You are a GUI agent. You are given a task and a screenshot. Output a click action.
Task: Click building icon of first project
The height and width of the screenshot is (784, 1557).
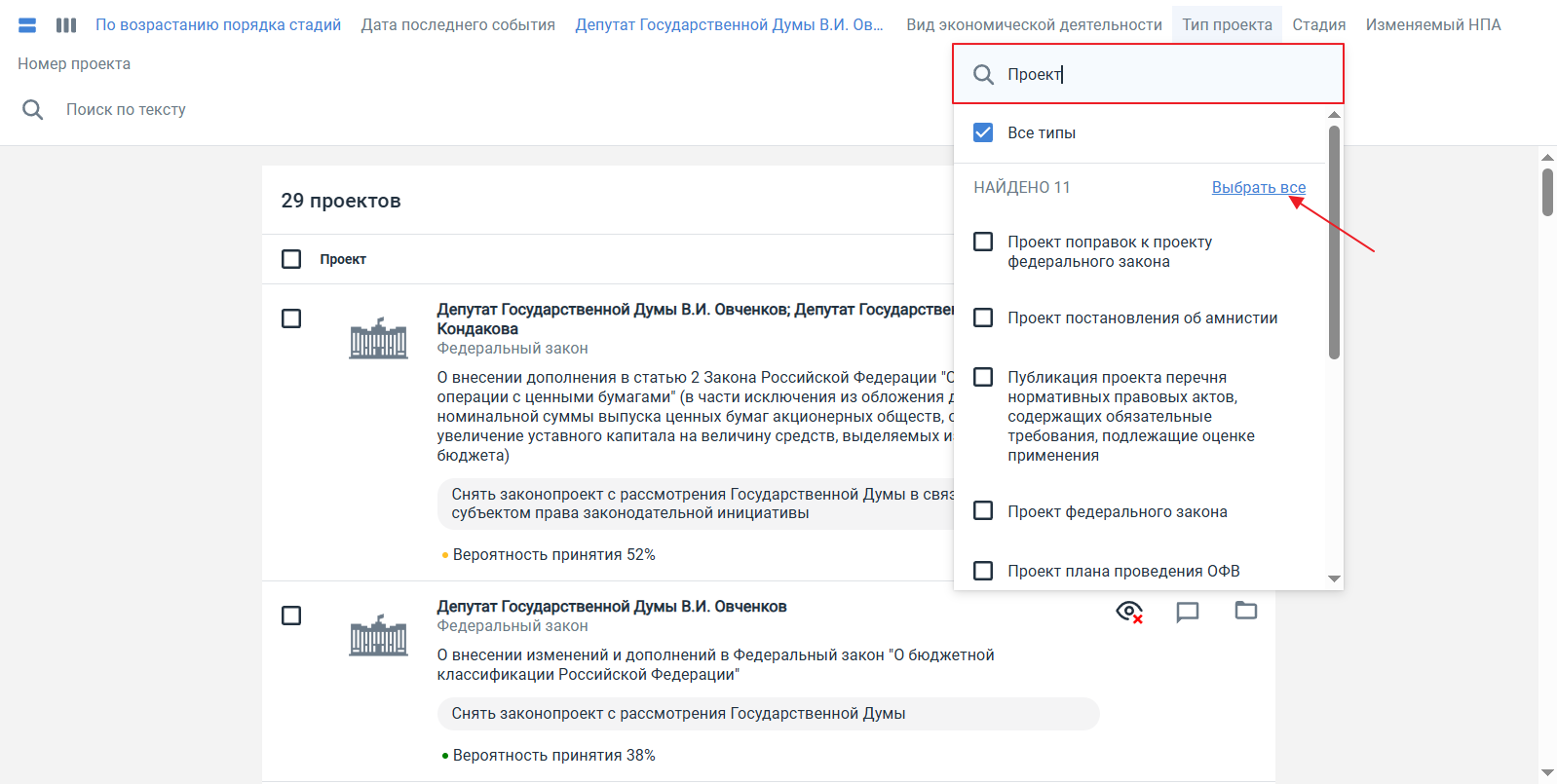[x=378, y=339]
